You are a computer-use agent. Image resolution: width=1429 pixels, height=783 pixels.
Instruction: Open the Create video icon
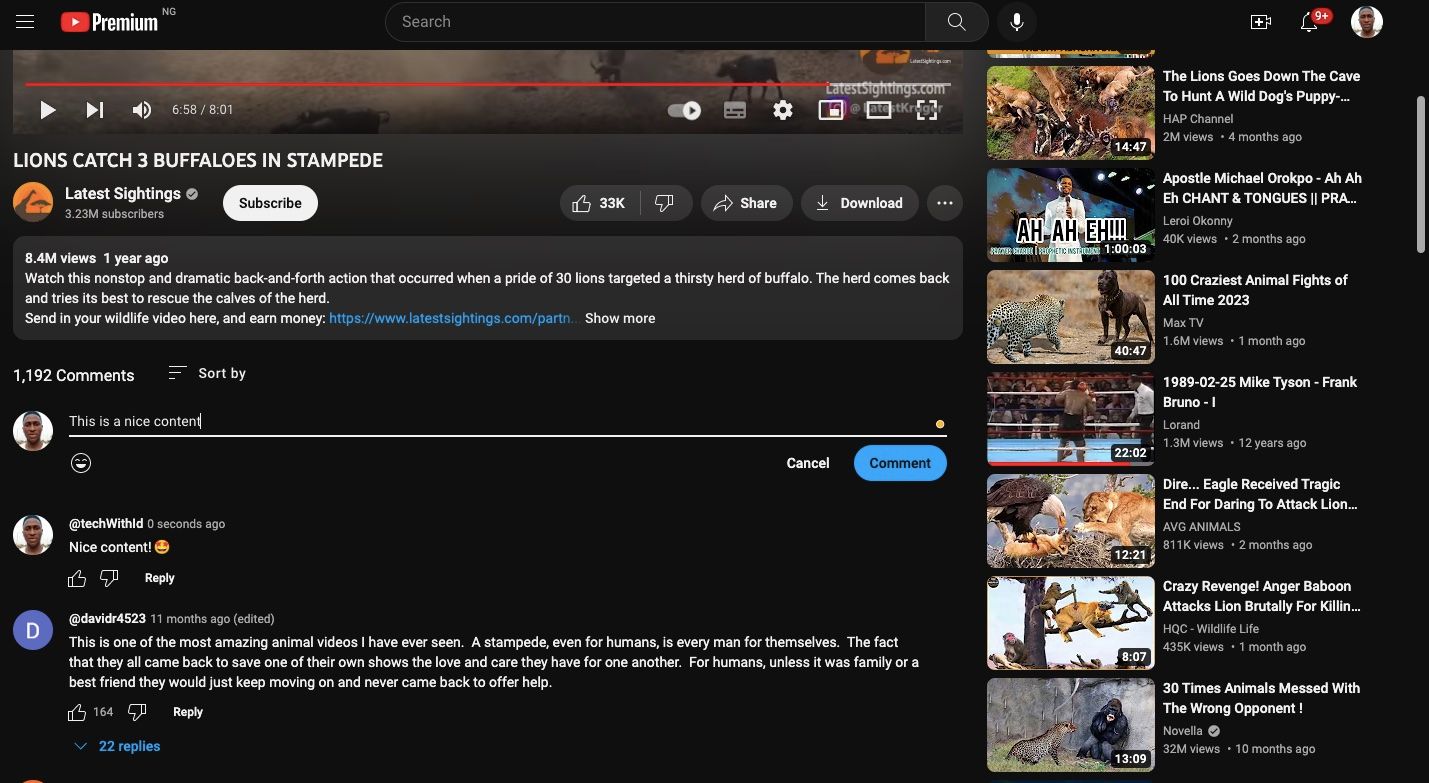coord(1260,22)
